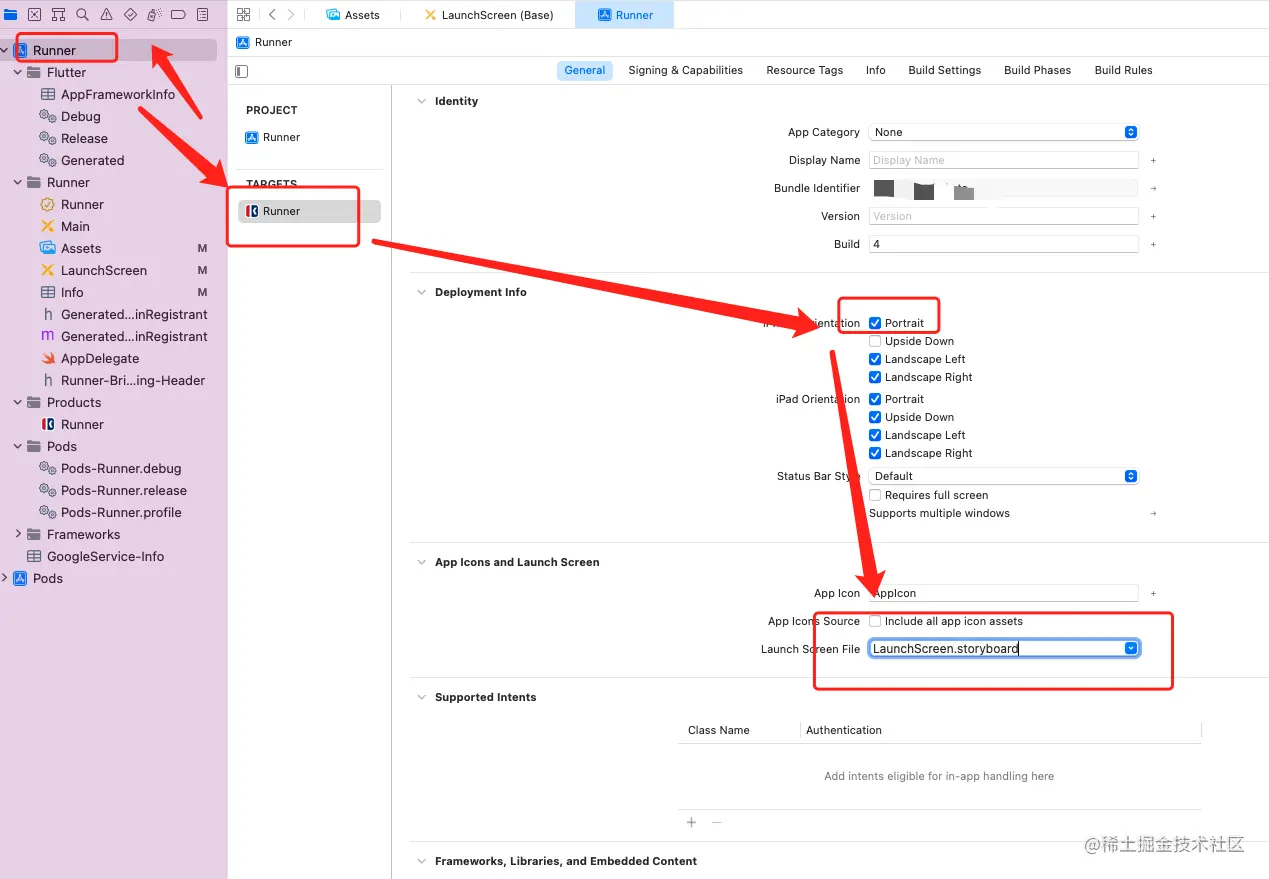Click the plus icon beside Build field
The width and height of the screenshot is (1269, 879).
pyautogui.click(x=1153, y=244)
